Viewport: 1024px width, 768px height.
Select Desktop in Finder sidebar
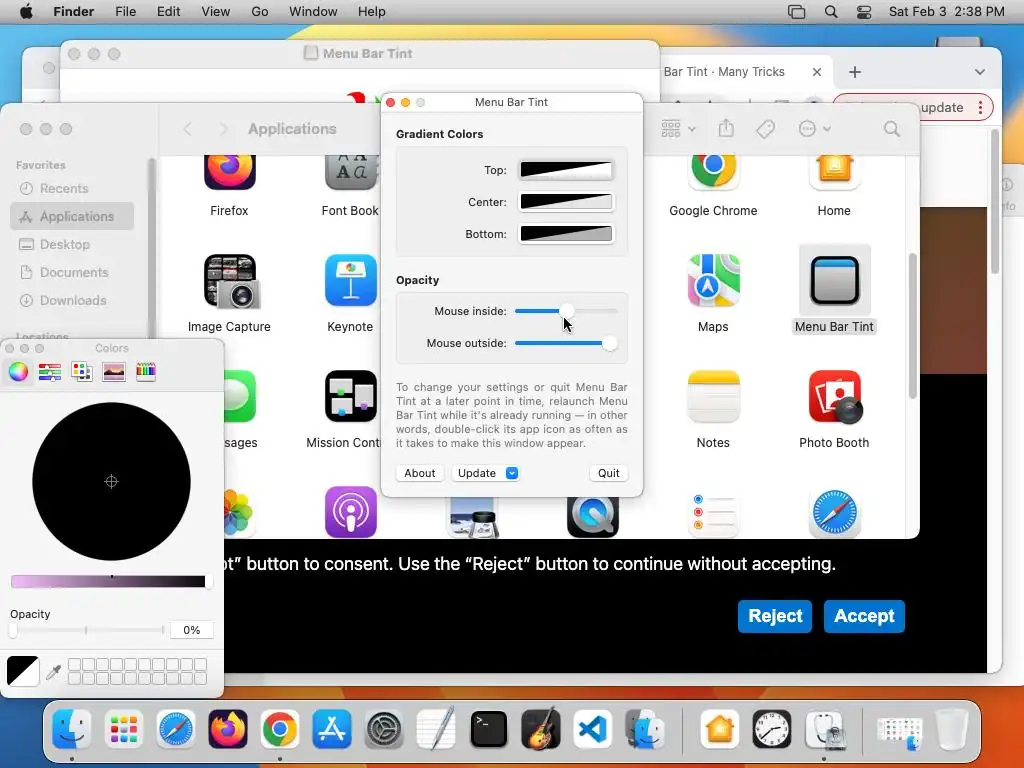click(72, 245)
